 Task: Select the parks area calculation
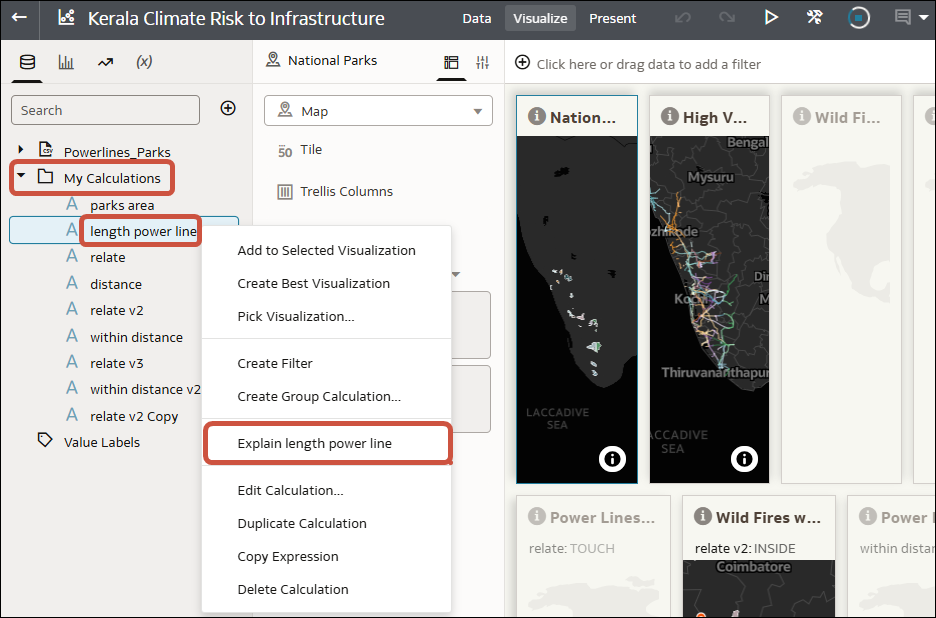click(122, 205)
